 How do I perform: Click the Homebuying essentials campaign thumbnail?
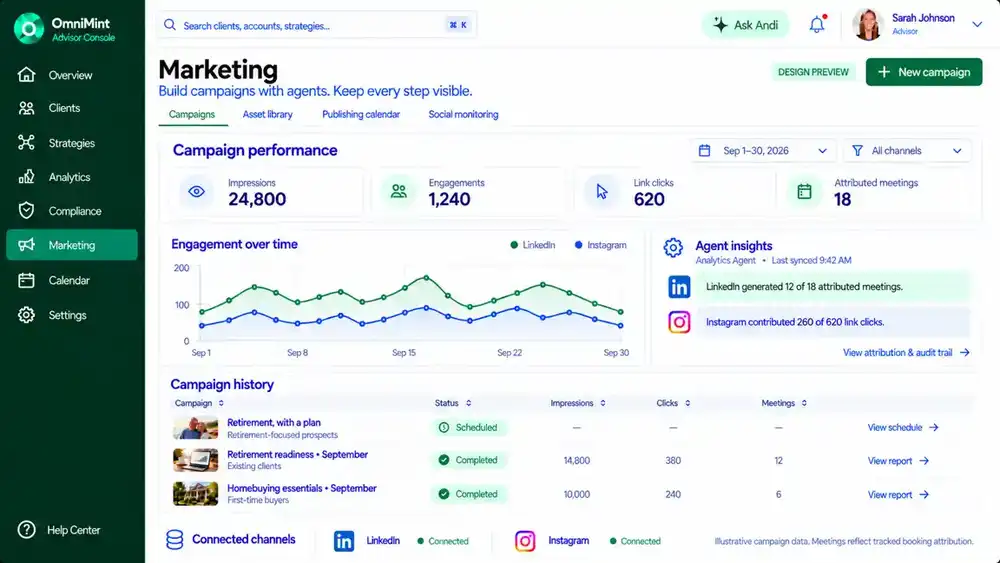pos(195,494)
